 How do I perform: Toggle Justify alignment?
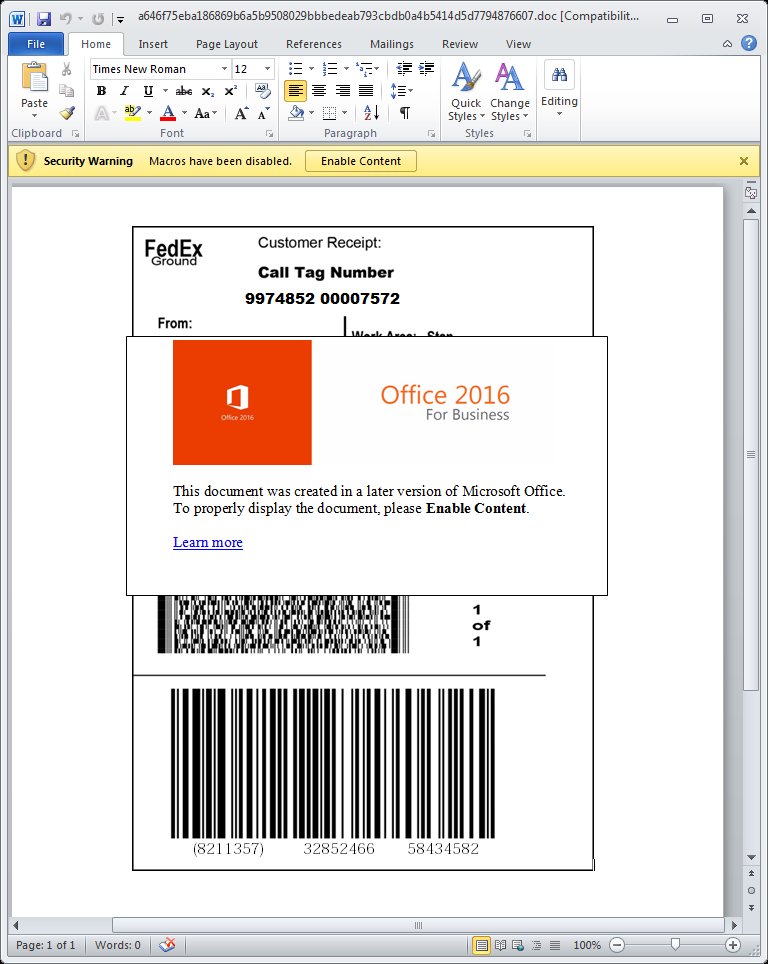click(366, 91)
